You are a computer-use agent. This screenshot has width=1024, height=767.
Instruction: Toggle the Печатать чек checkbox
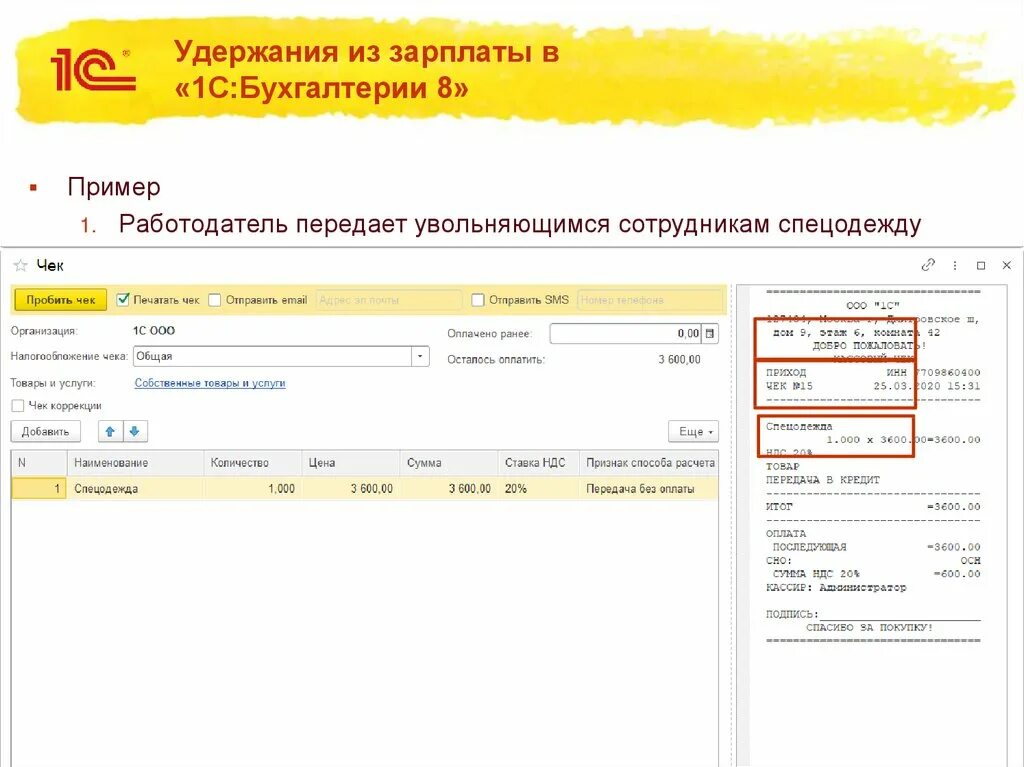tap(123, 300)
